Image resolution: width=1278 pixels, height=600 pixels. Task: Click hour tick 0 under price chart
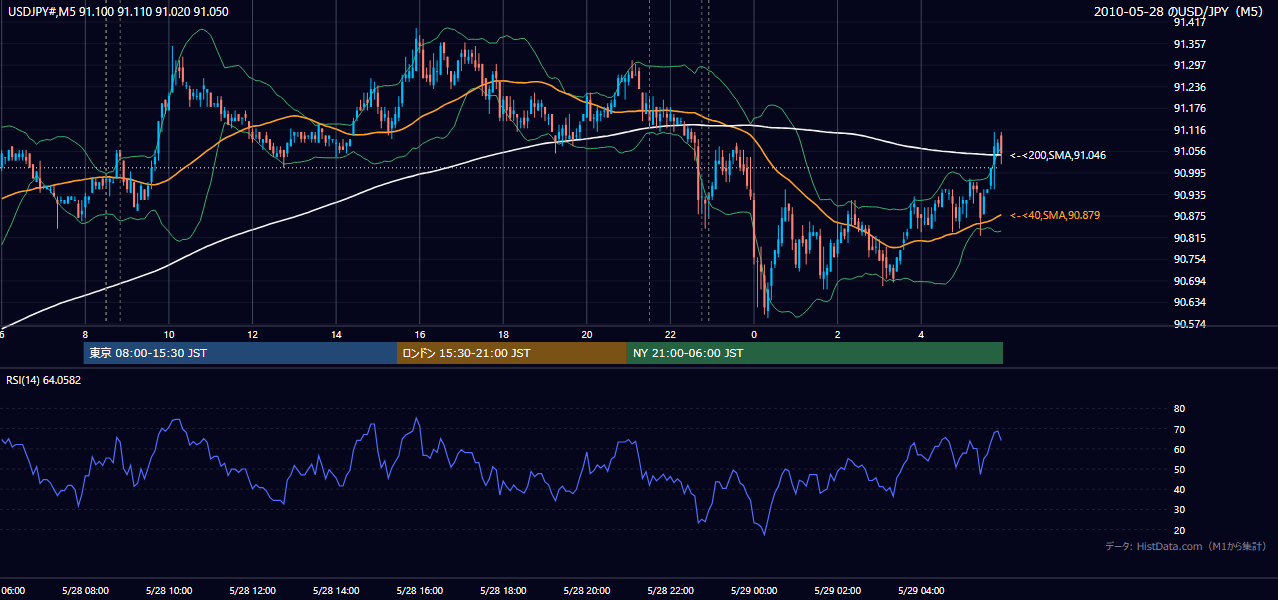coord(754,334)
